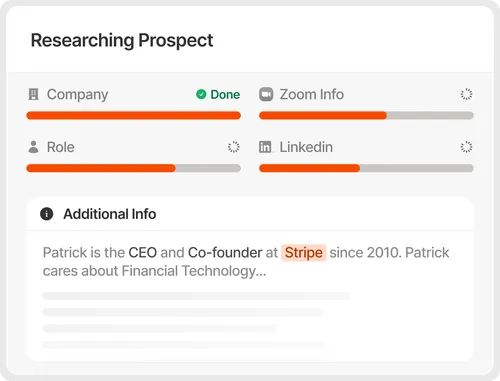The width and height of the screenshot is (500, 381).
Task: Click the highlighted Stripe tag
Action: point(304,253)
